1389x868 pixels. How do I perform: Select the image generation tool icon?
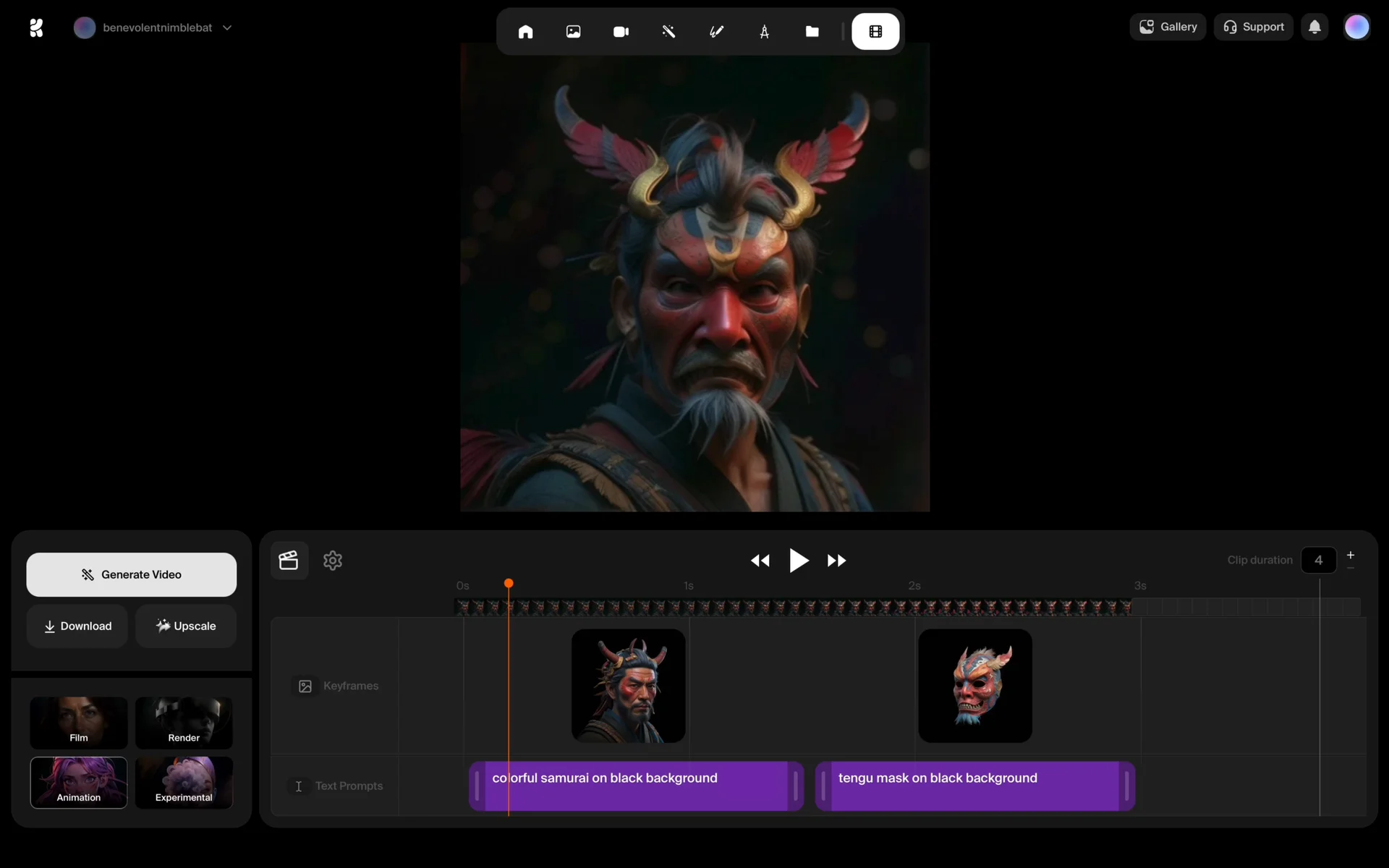(573, 32)
